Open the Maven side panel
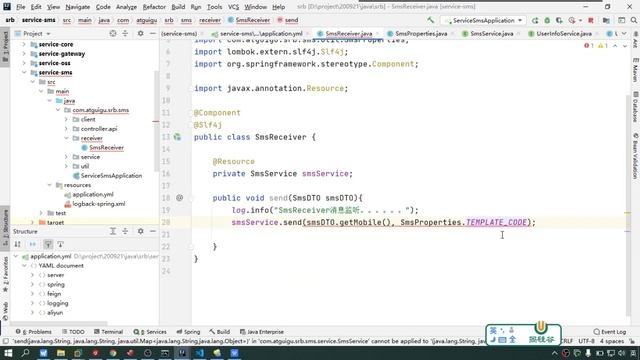 pos(635,71)
